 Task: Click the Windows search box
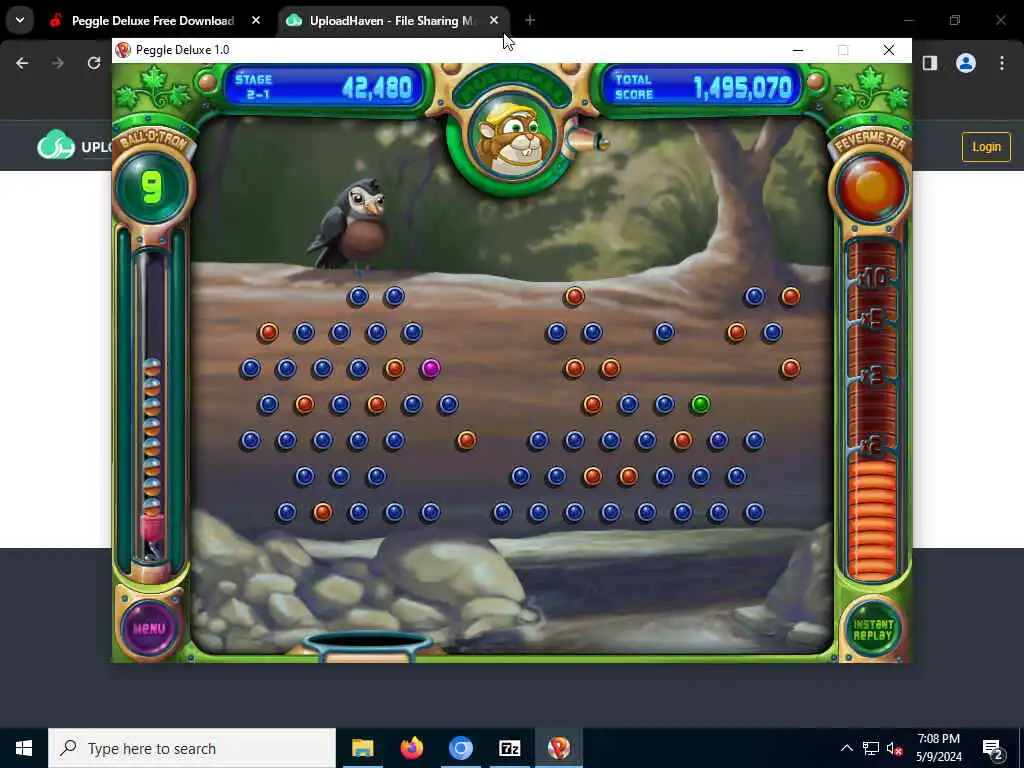(x=192, y=748)
